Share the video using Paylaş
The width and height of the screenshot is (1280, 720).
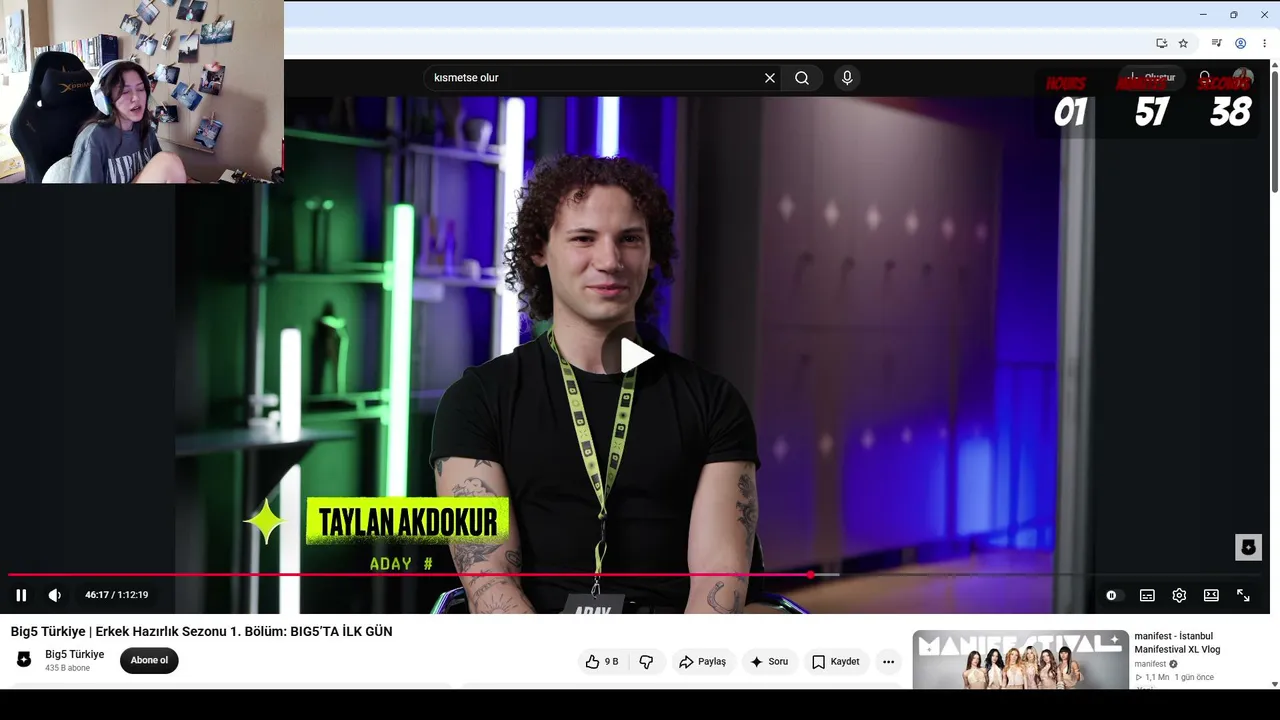coord(702,662)
